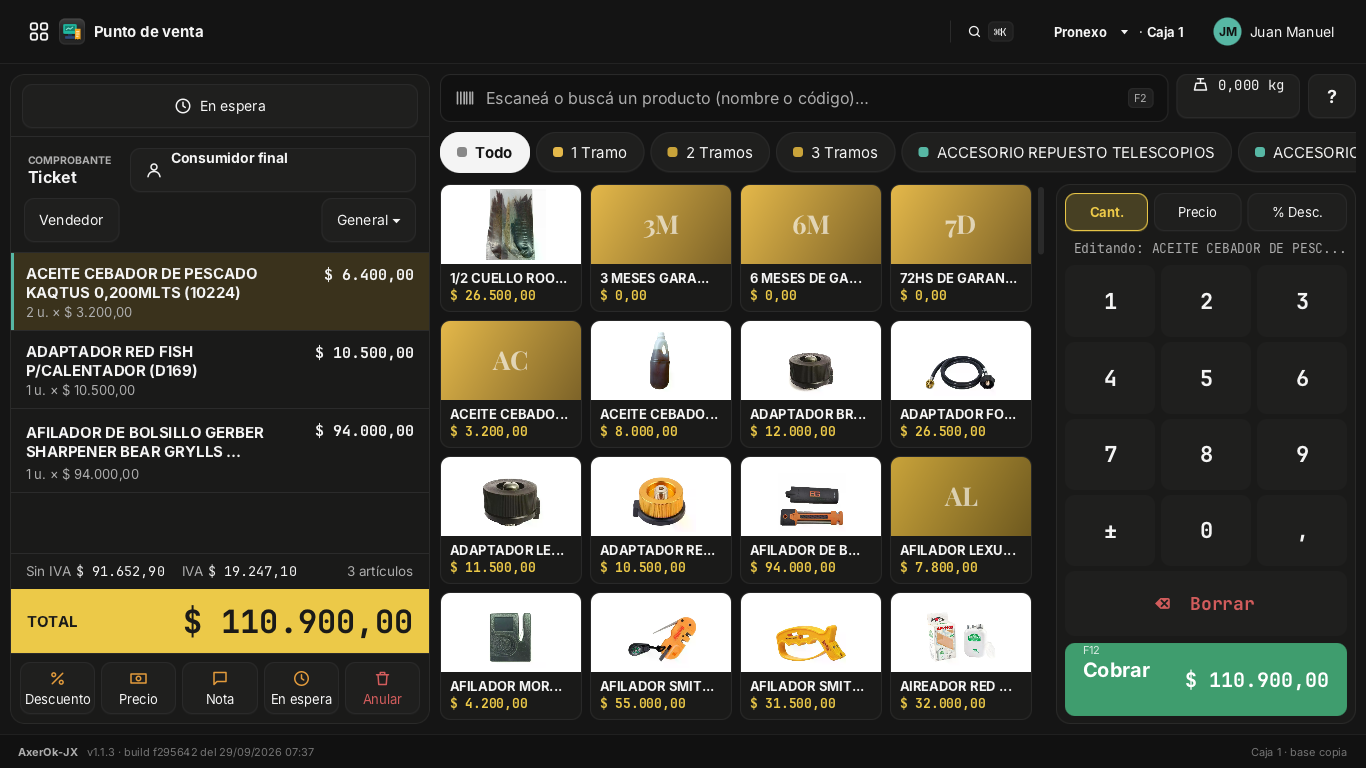Screen dimensions: 1366x768
Task: Switch keypad to Precio mode
Action: tap(1197, 212)
